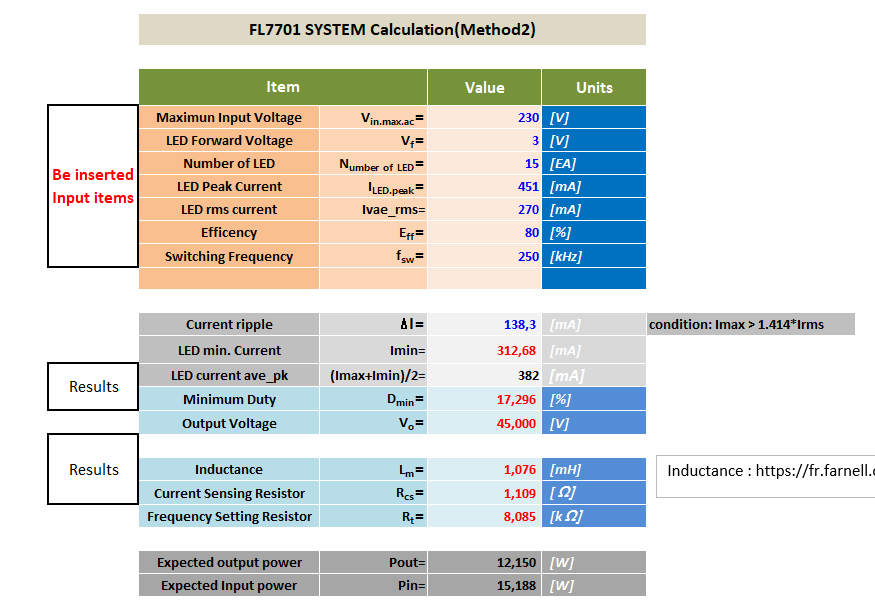Click the LED rms current label cell
Image resolution: width=875 pixels, height=605 pixels.
229,209
